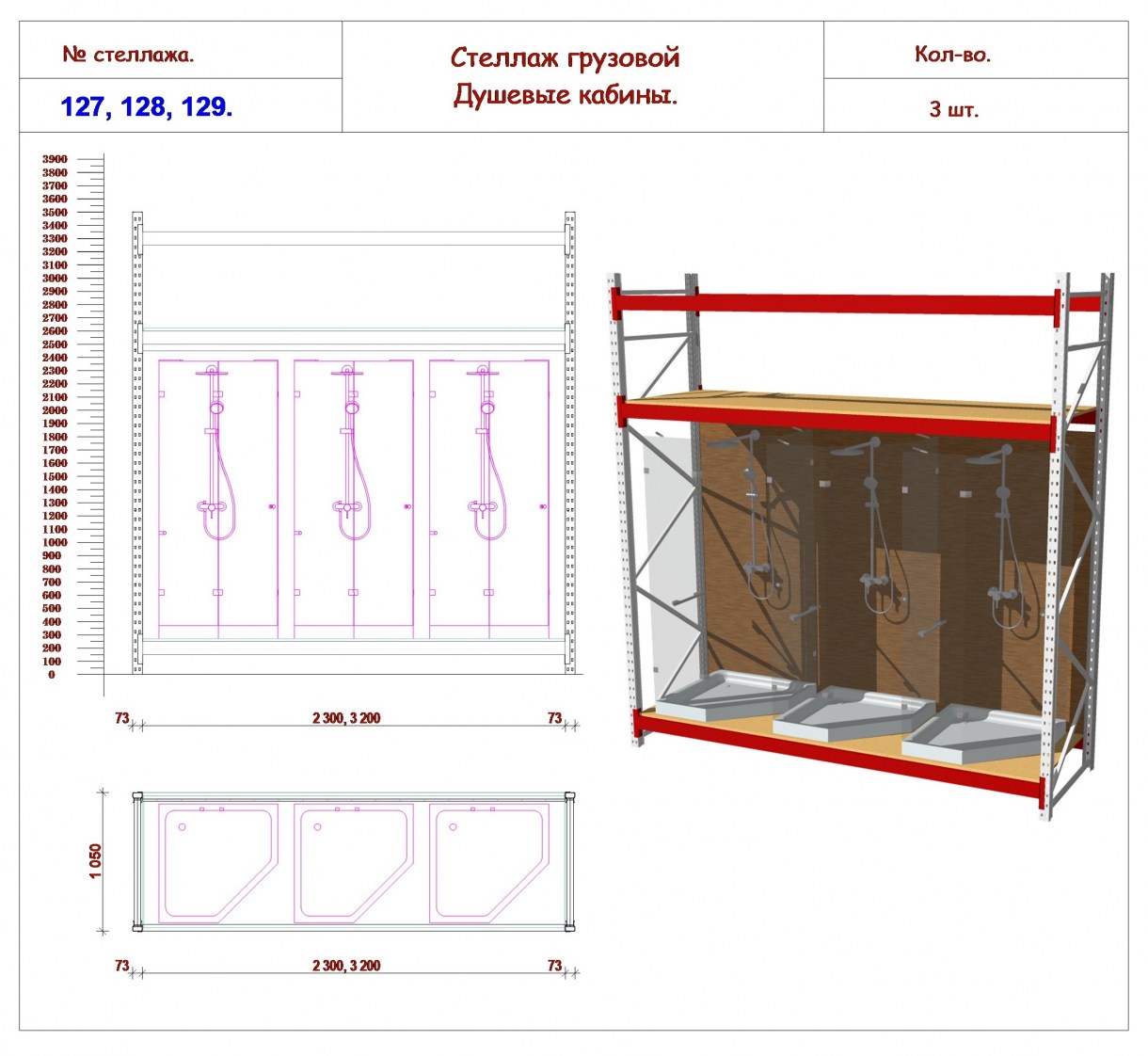Click the 0 mark on height scale
The width and height of the screenshot is (1148, 1056).
click(52, 674)
